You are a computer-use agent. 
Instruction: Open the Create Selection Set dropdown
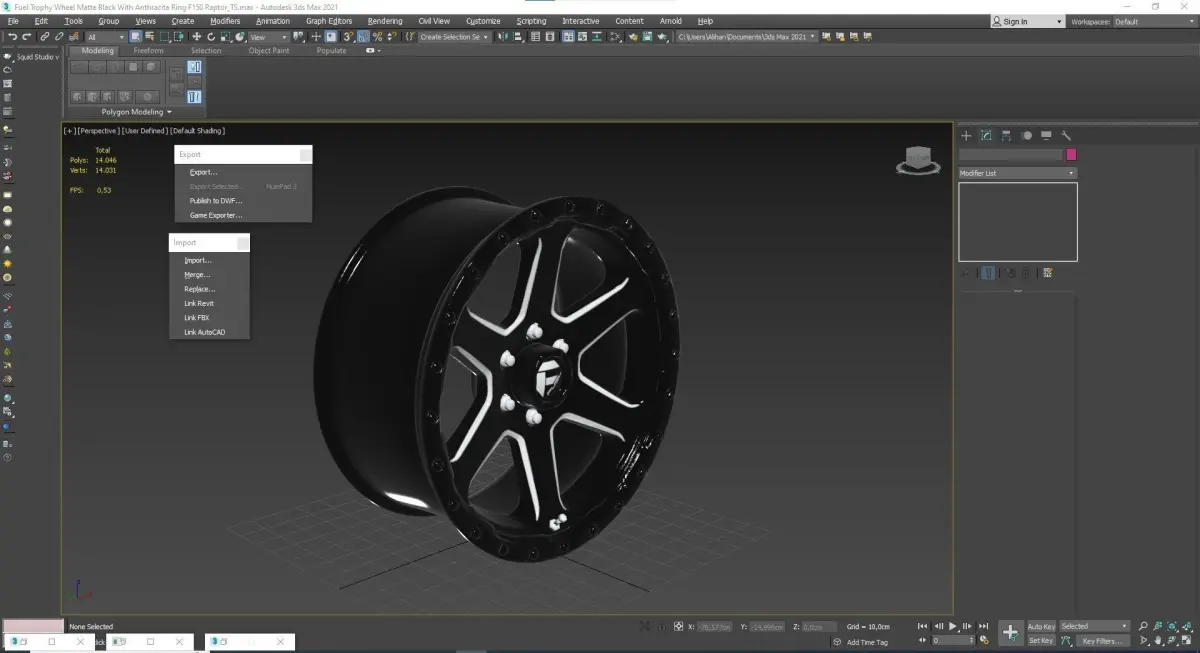[x=453, y=37]
